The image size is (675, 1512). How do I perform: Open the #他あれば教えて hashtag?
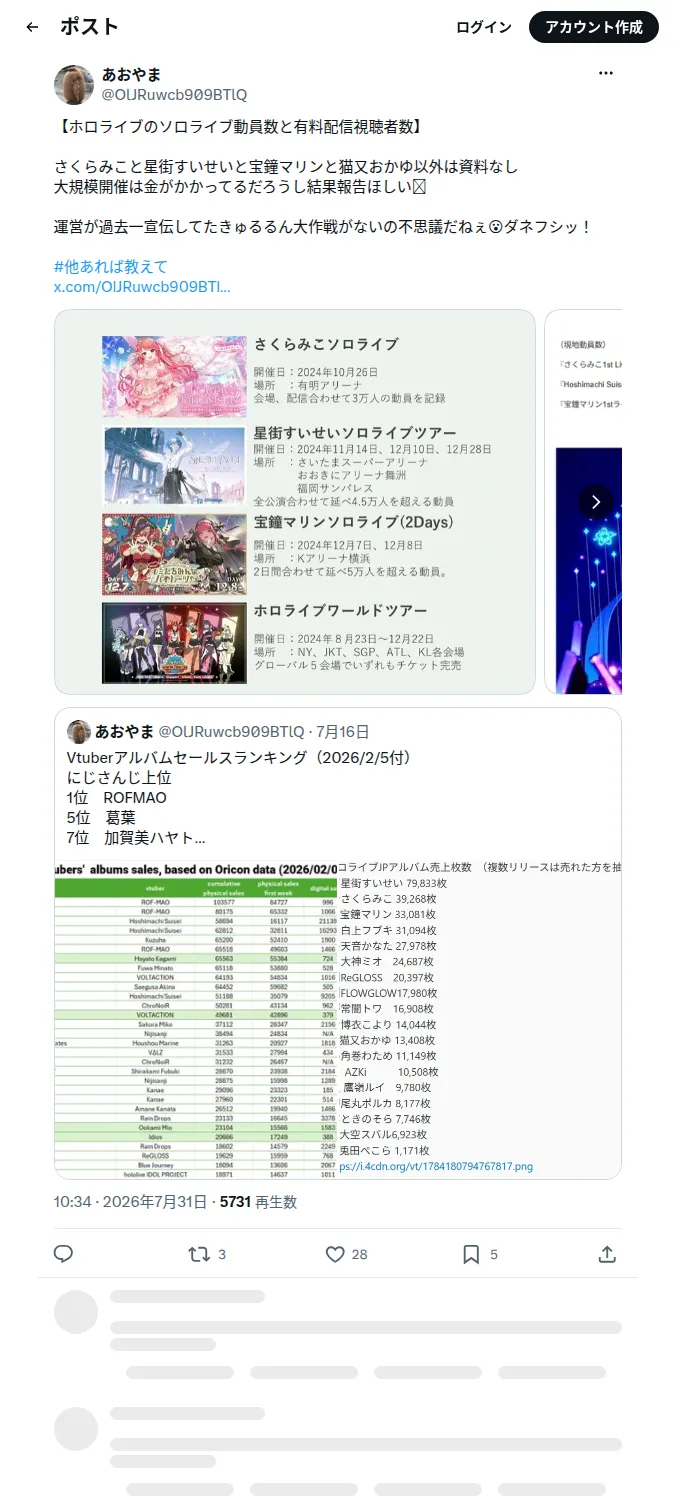click(111, 267)
